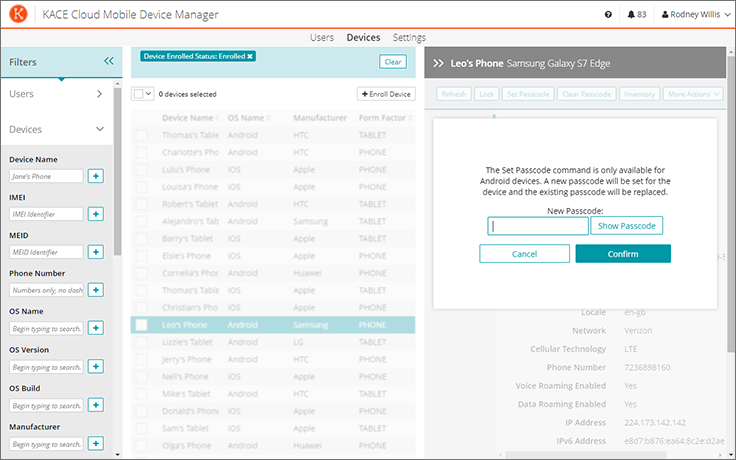Viewport: 736px width, 460px height.
Task: Open select-all checkbox dropdown arrow
Action: click(x=148, y=94)
